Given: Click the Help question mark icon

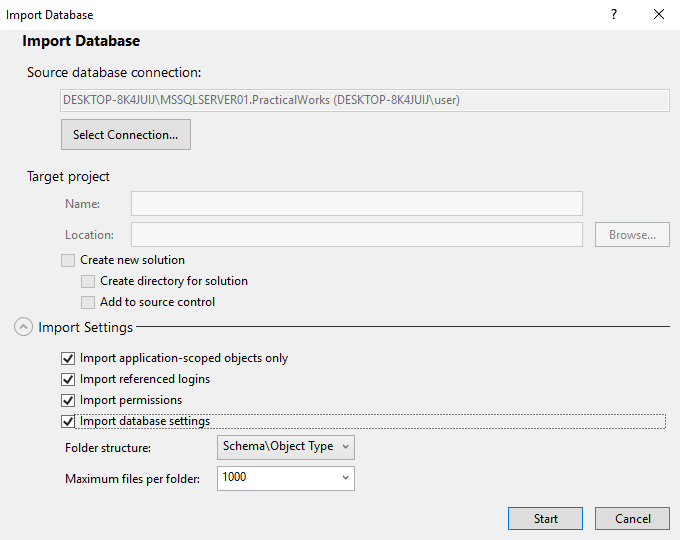Looking at the screenshot, I should point(614,14).
